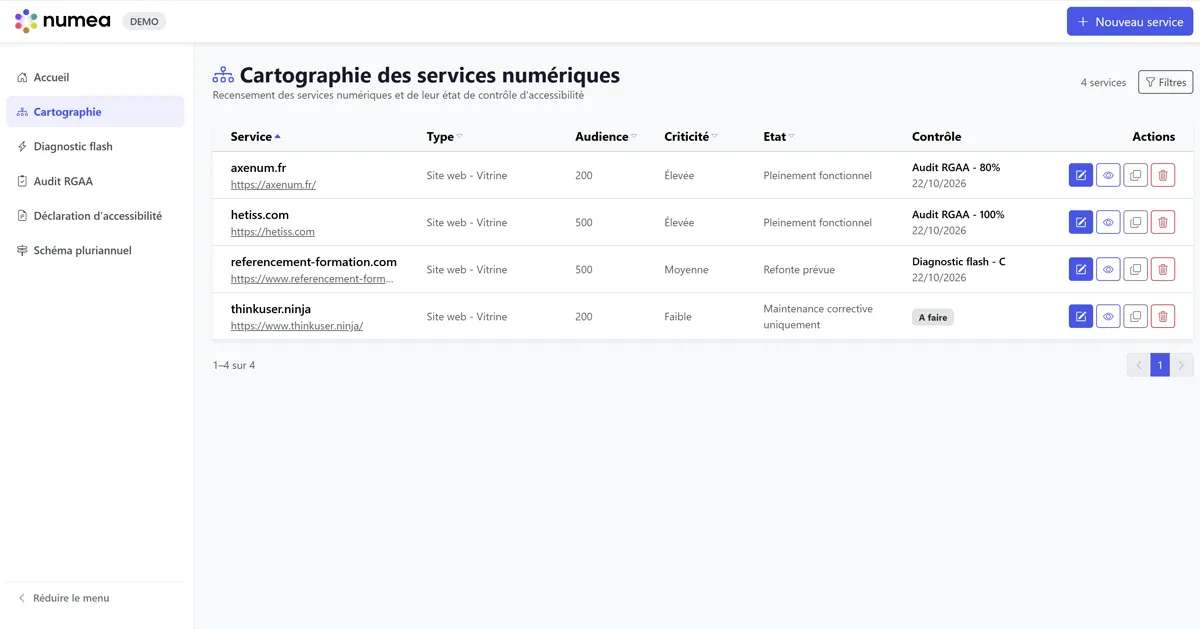Image resolution: width=1200 pixels, height=629 pixels.
Task: Go to Accueil in the sidebar
Action: tap(95, 77)
